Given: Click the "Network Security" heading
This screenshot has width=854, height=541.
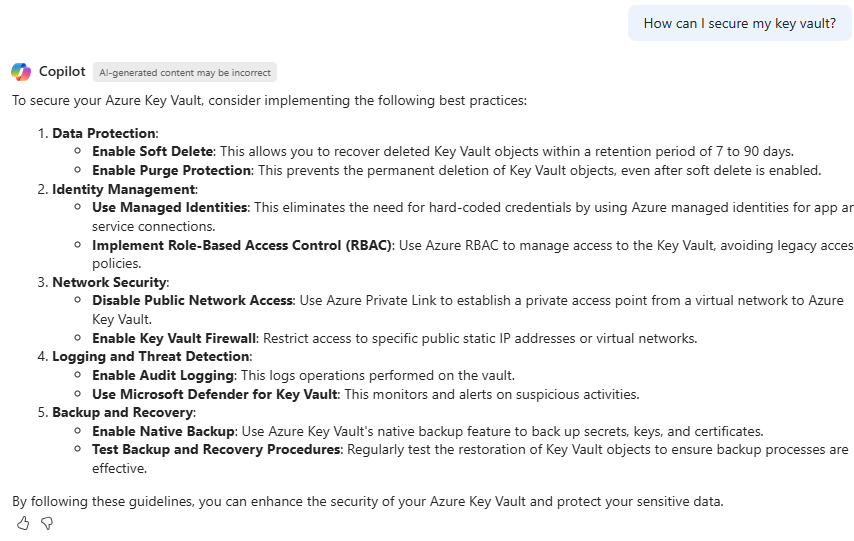Looking at the screenshot, I should tap(110, 282).
